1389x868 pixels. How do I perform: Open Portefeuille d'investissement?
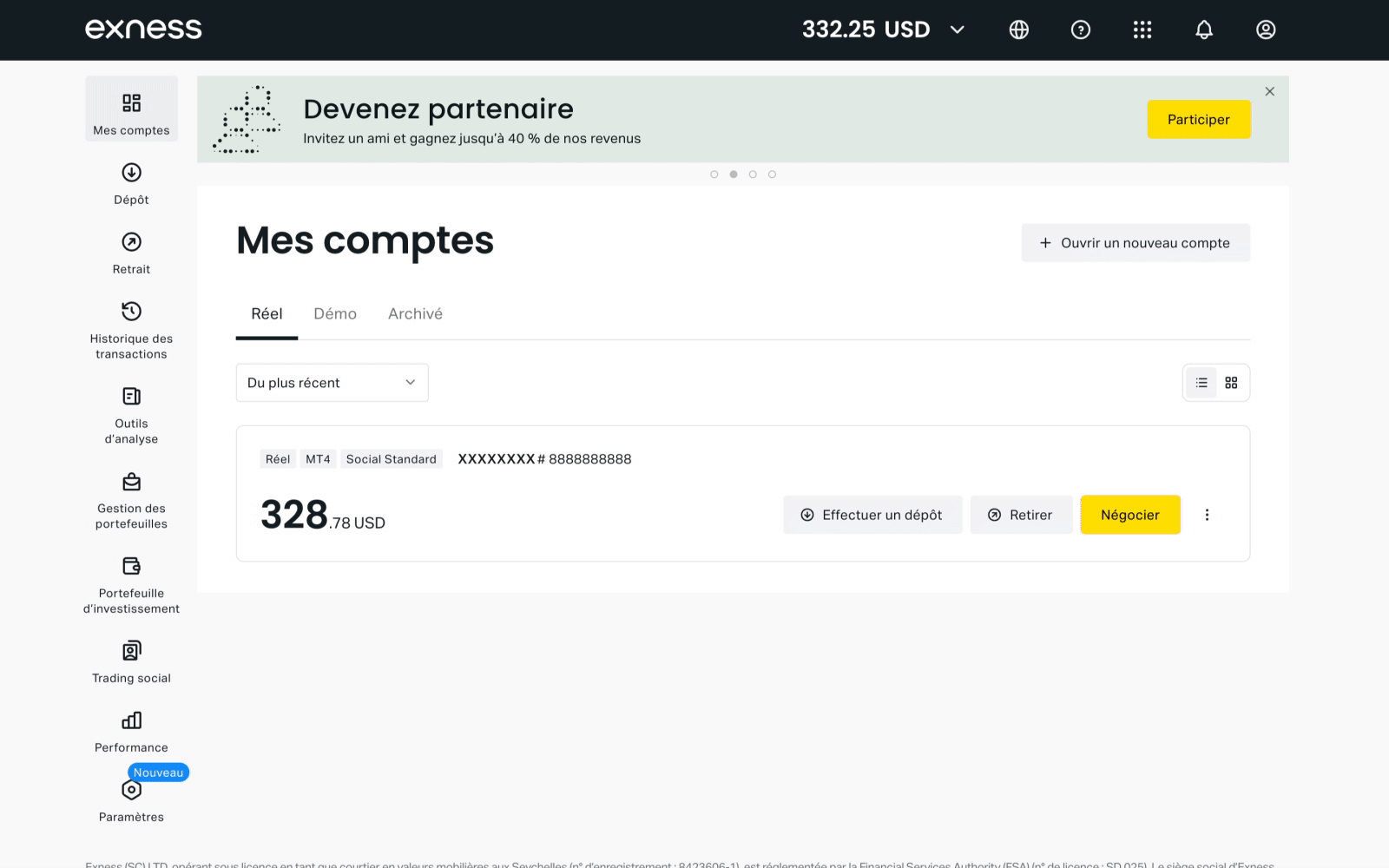[x=131, y=585]
